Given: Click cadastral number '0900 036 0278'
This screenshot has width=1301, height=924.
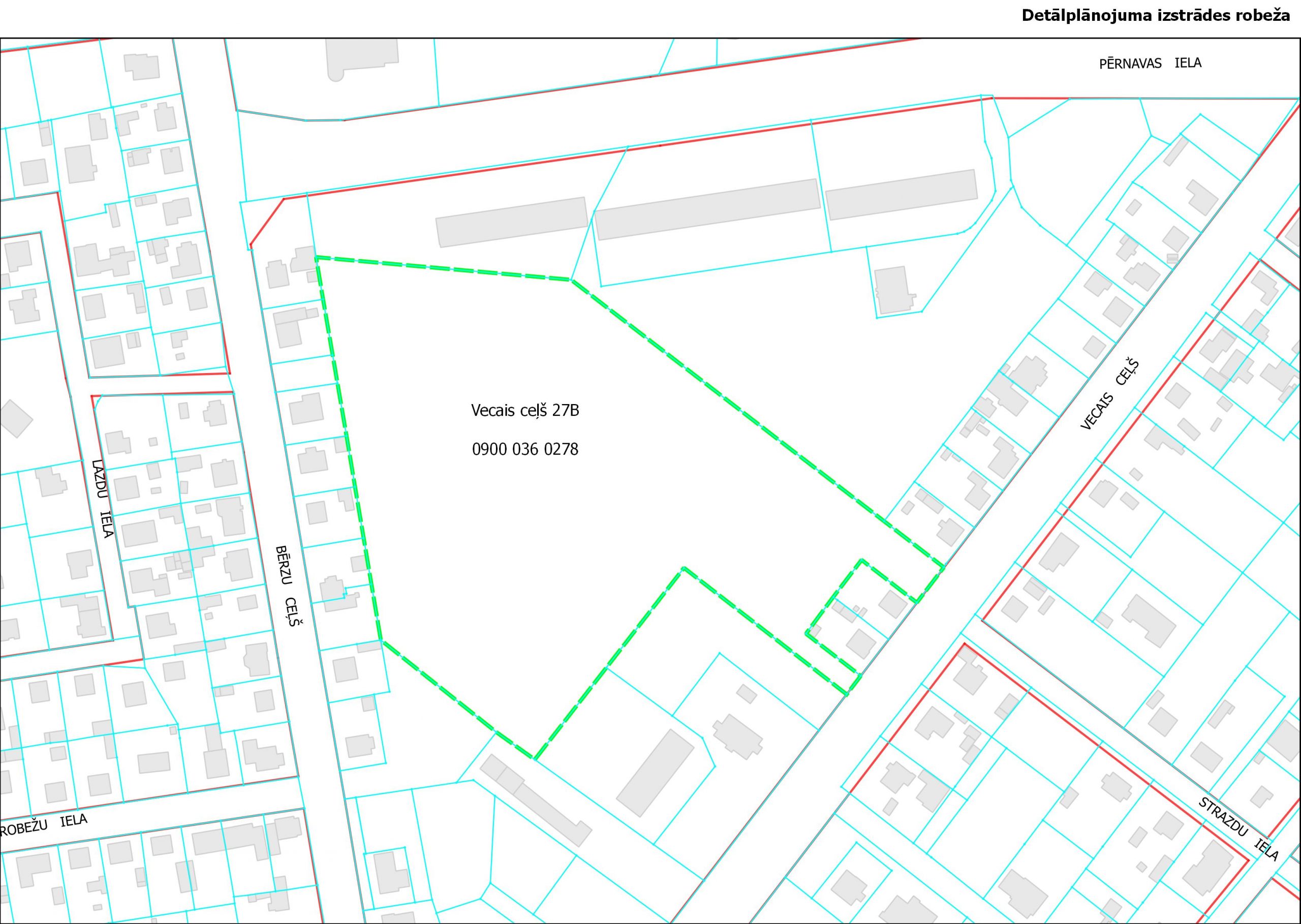Looking at the screenshot, I should point(525,449).
